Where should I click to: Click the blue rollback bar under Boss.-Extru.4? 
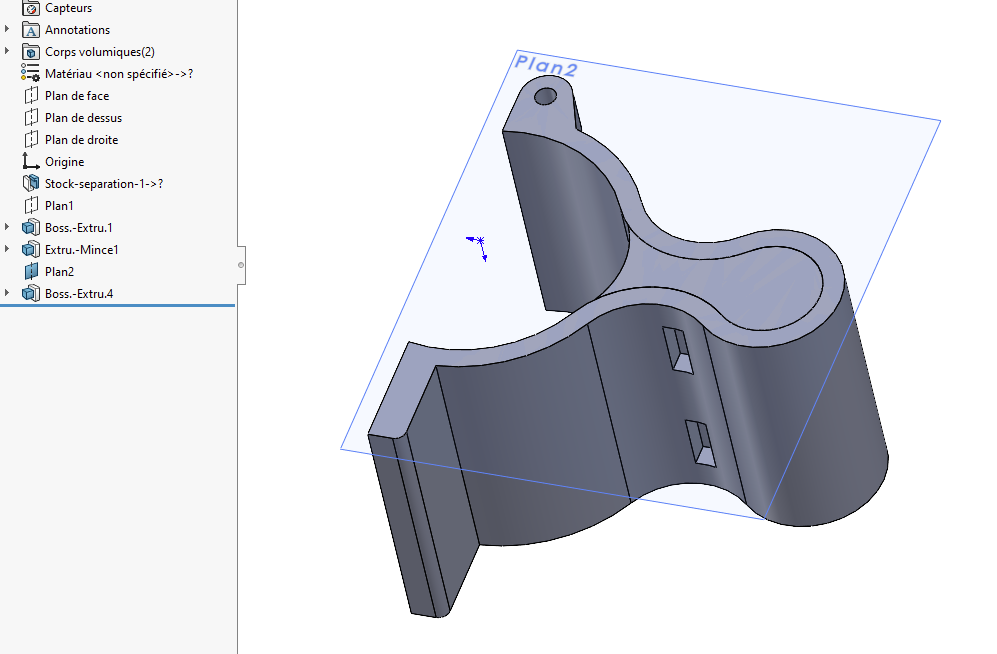(x=118, y=306)
